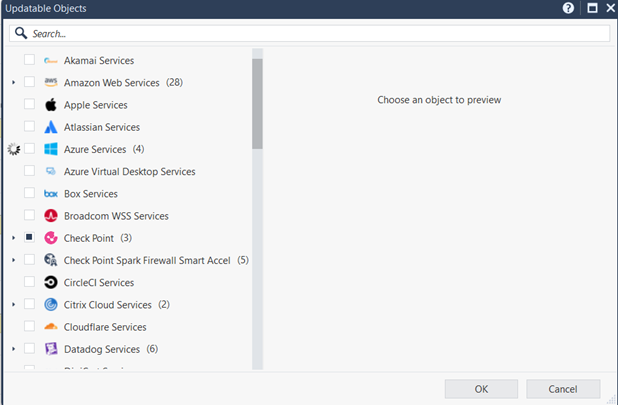Check Azure Virtual Desktop Services checkbox
This screenshot has width=618, height=405.
point(30,170)
